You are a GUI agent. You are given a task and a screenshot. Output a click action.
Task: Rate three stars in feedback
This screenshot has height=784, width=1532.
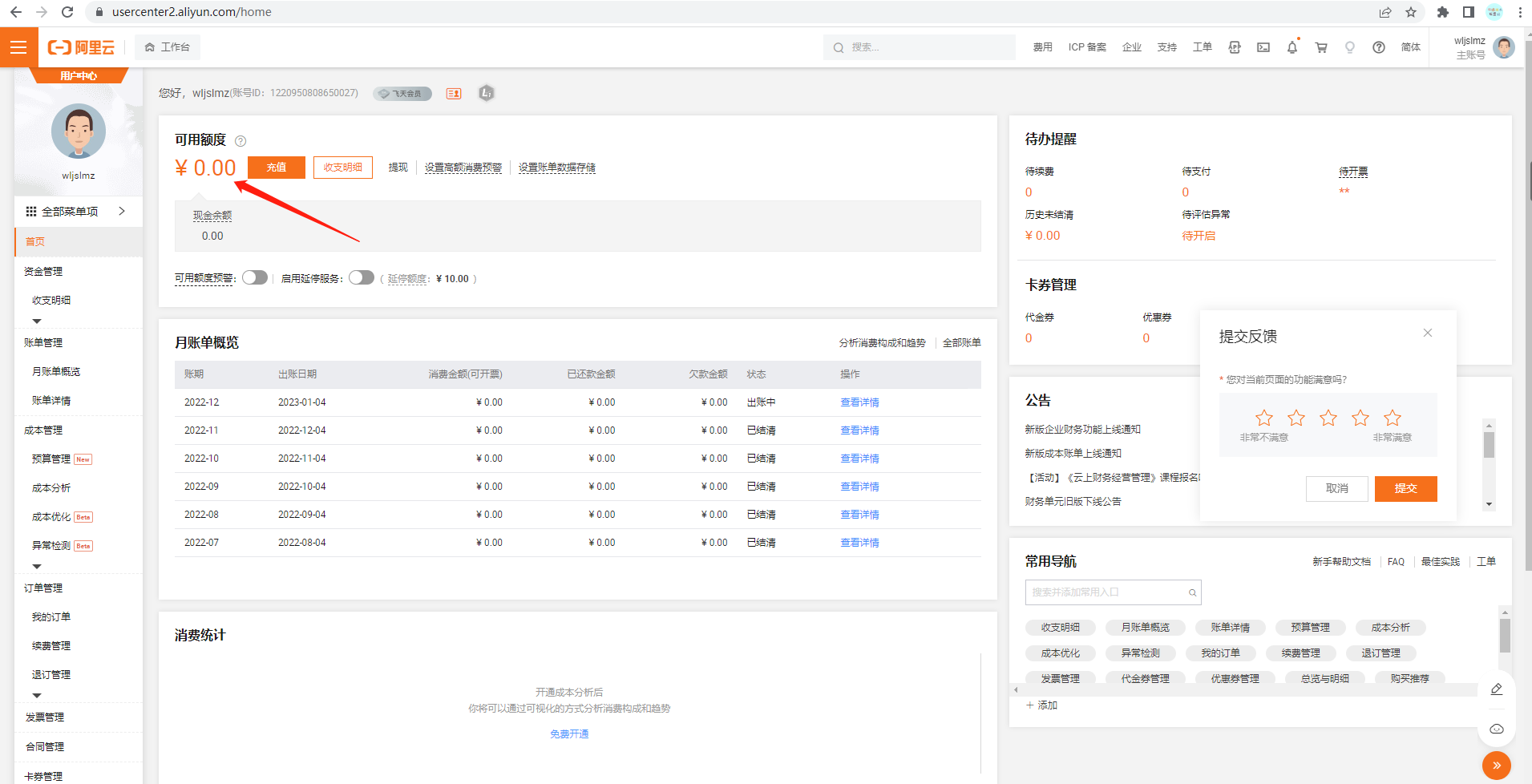point(1328,418)
